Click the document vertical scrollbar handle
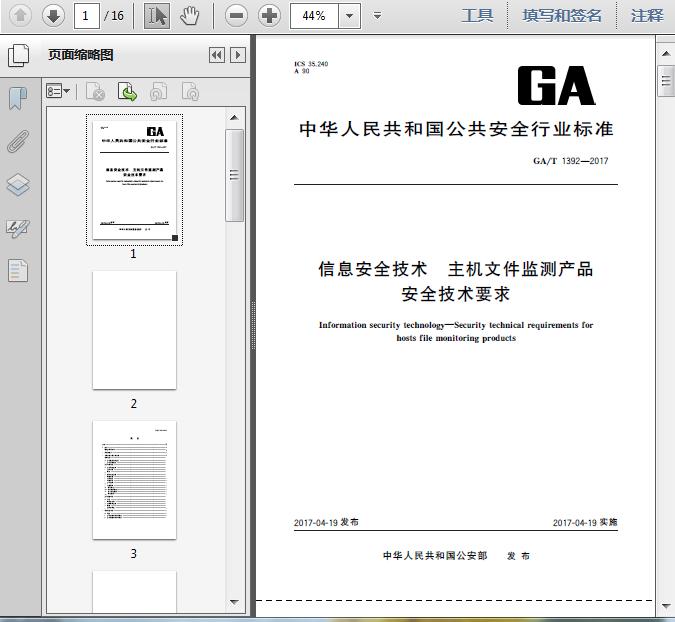Image resolution: width=675 pixels, height=622 pixels. tap(666, 81)
